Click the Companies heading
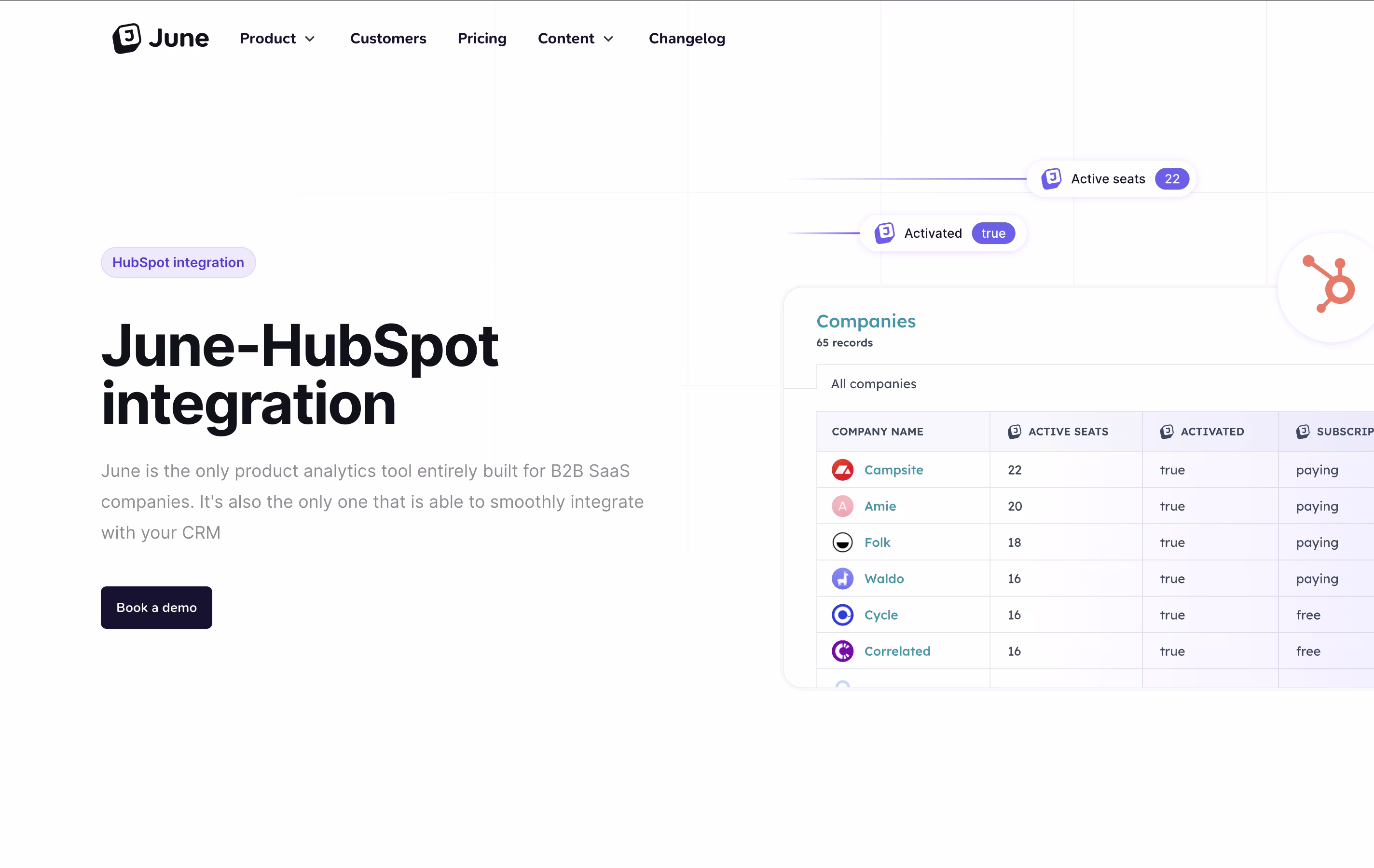Image resolution: width=1374 pixels, height=868 pixels. (866, 321)
